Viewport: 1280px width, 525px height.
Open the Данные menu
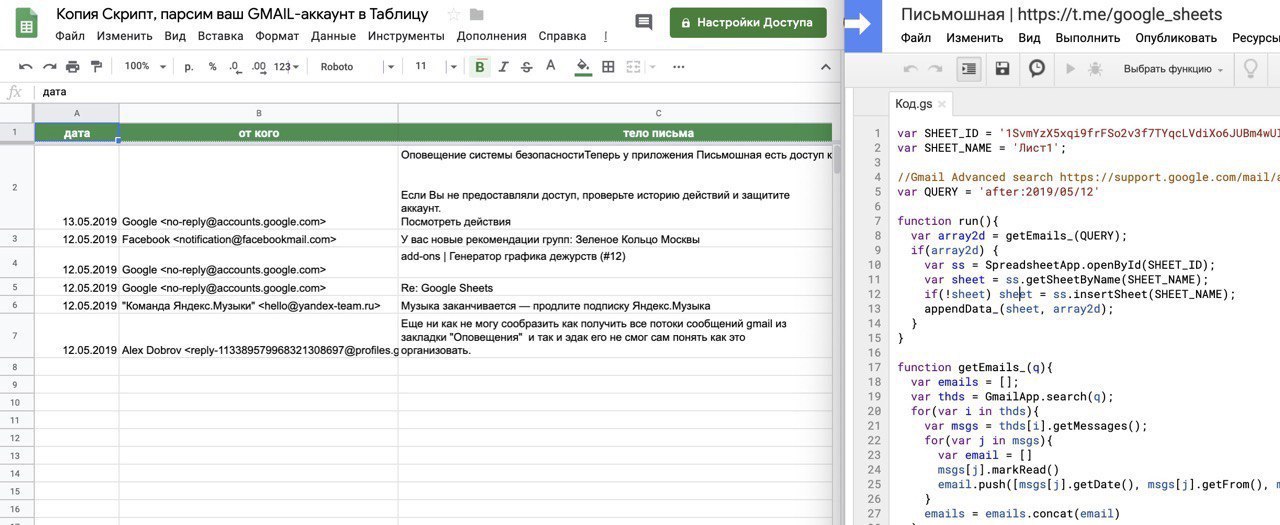[333, 36]
